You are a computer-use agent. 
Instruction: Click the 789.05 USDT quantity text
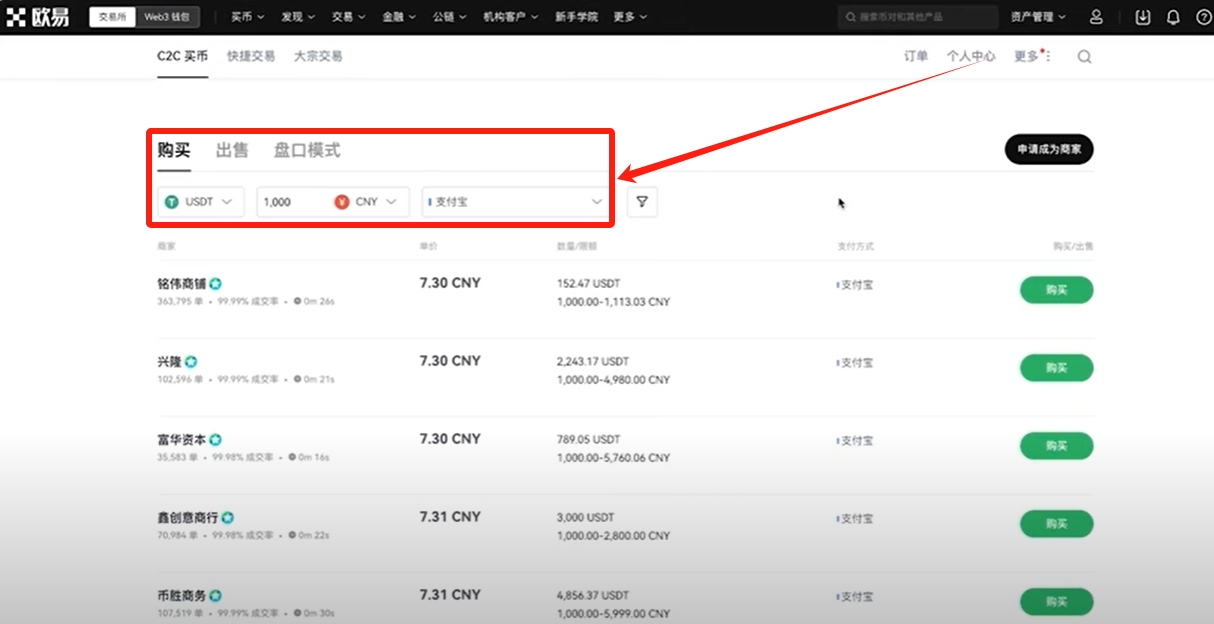589,440
